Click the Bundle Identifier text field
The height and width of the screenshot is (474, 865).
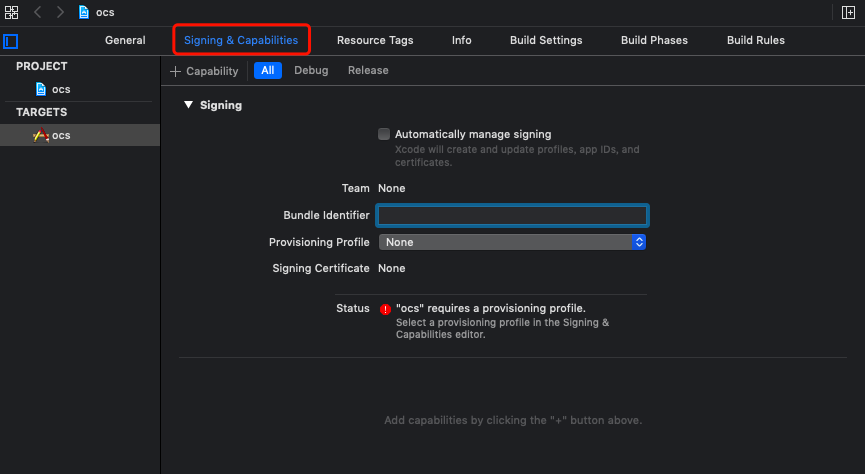click(512, 215)
